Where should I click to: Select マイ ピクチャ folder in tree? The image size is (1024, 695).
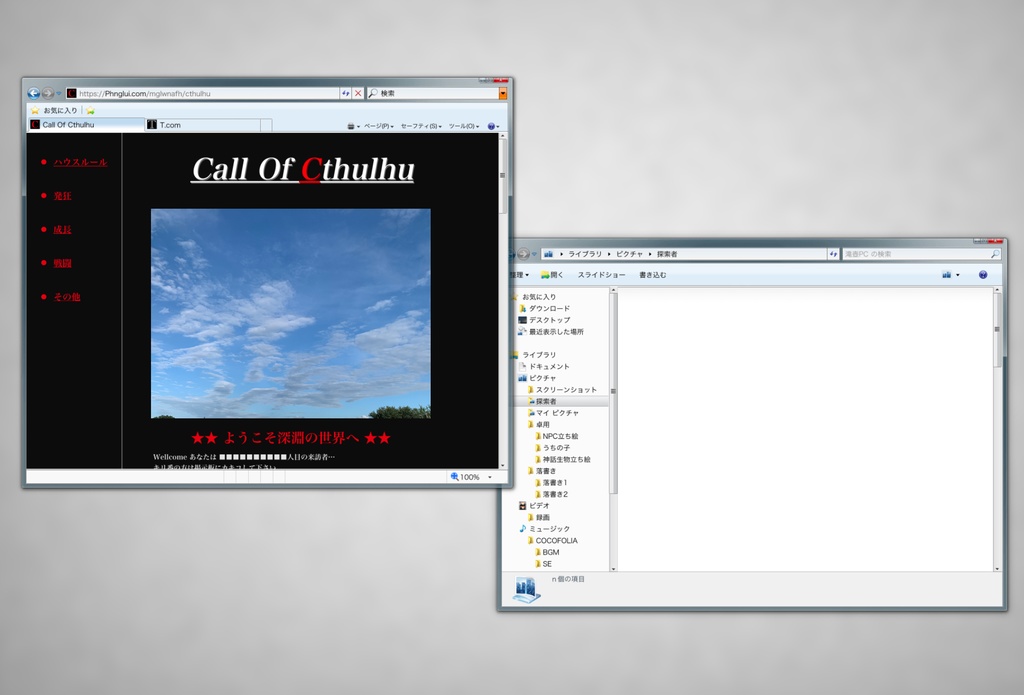tap(552, 413)
